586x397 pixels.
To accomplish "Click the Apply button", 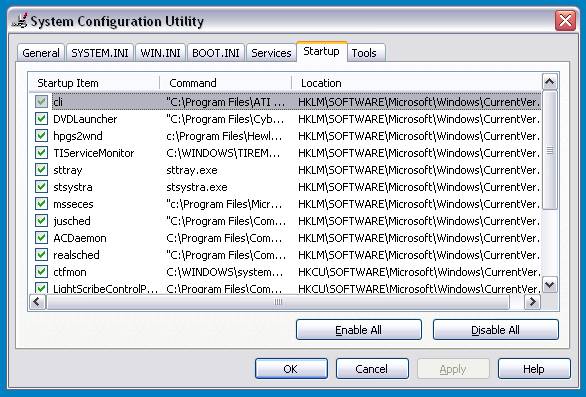I will point(453,369).
